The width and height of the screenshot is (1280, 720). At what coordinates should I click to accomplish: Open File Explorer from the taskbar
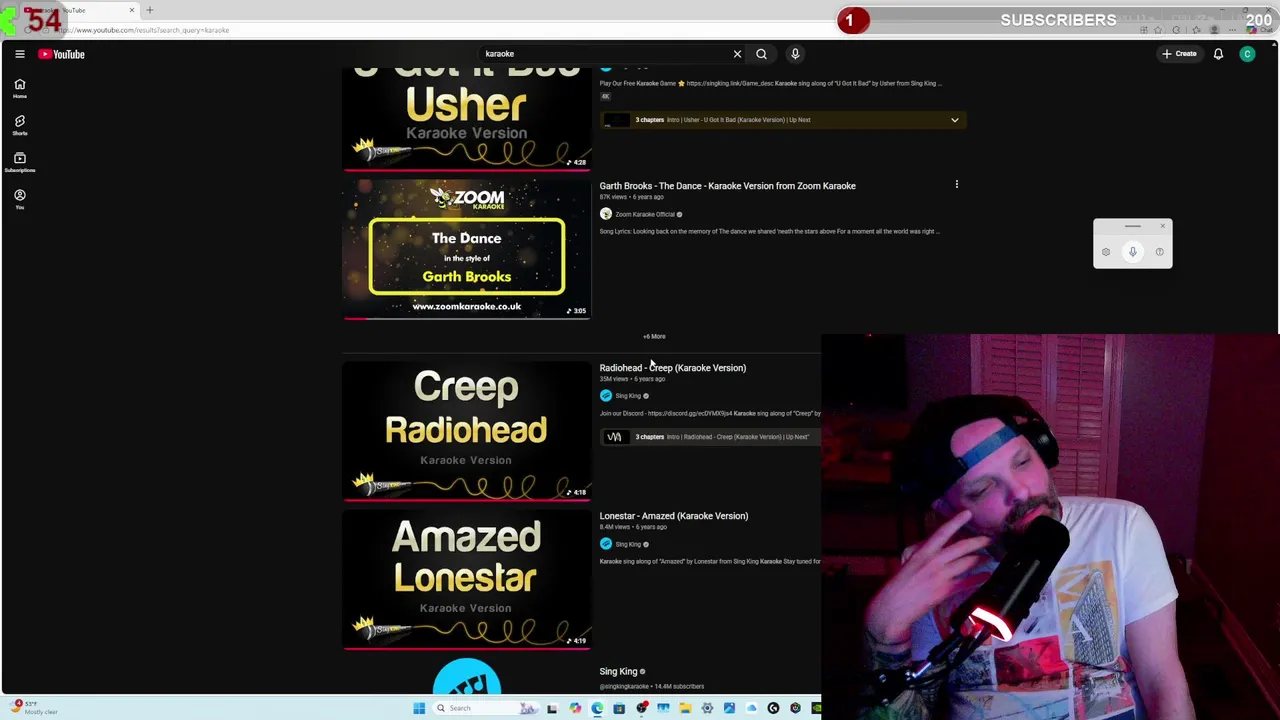tap(685, 708)
